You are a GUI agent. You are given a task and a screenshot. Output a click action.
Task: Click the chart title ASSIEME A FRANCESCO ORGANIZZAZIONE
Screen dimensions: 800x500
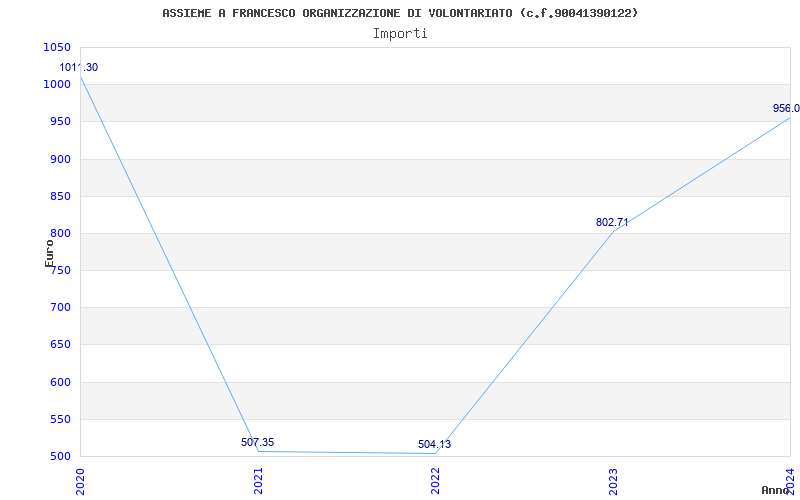coord(400,13)
